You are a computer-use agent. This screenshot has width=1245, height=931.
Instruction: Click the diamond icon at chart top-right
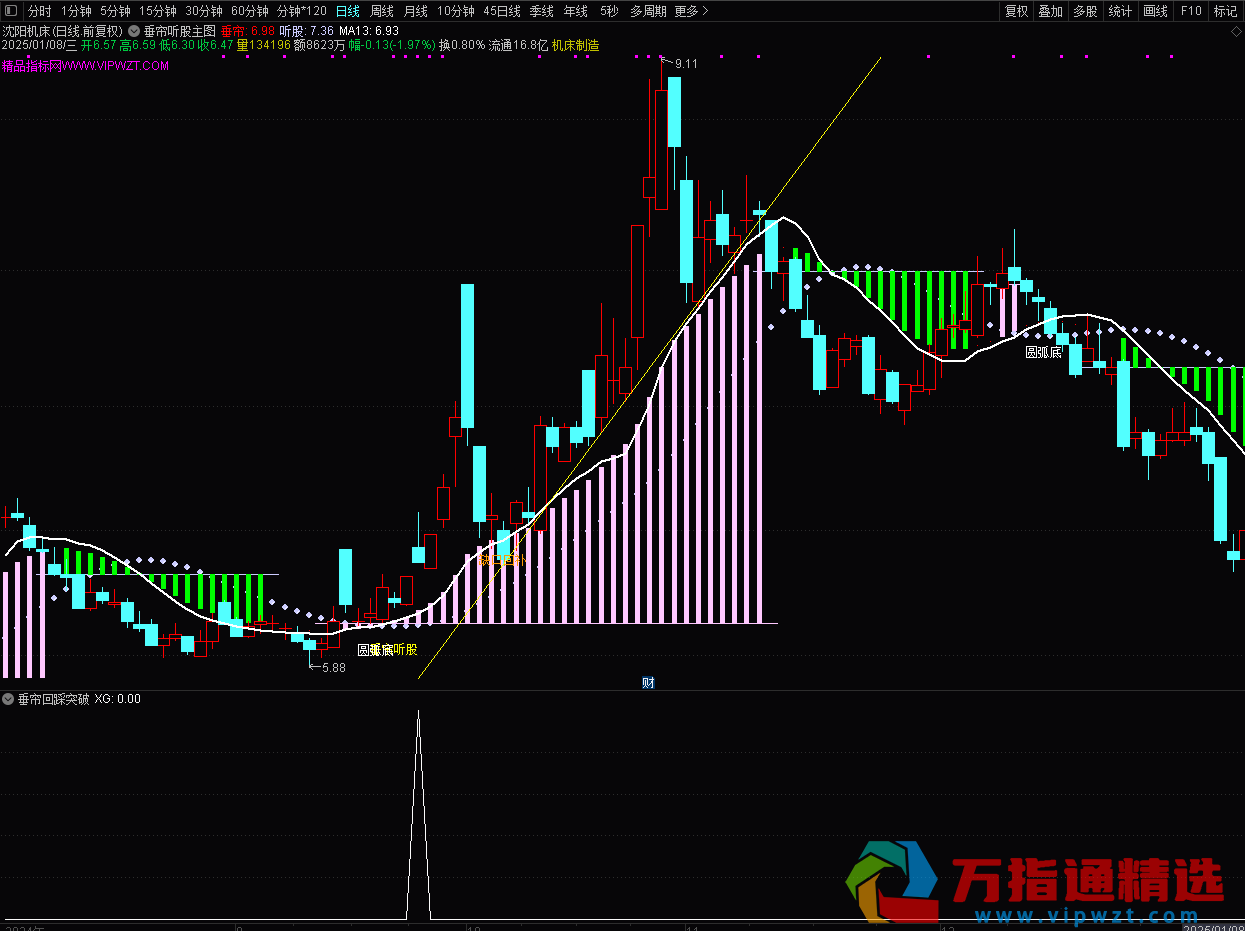point(1236,31)
